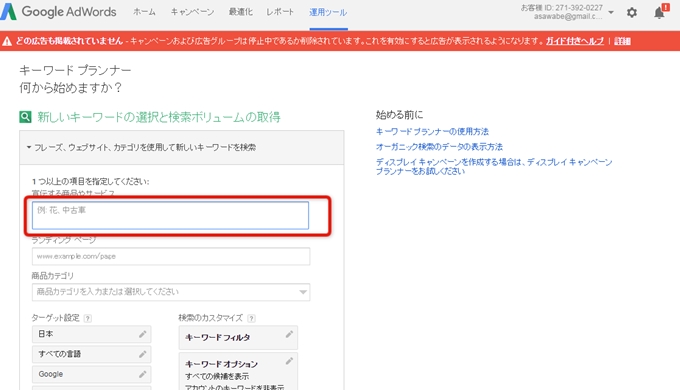The height and width of the screenshot is (390, 680).
Task: Open help for 検索のカスタマイズ question mark
Action: pyautogui.click(x=251, y=318)
